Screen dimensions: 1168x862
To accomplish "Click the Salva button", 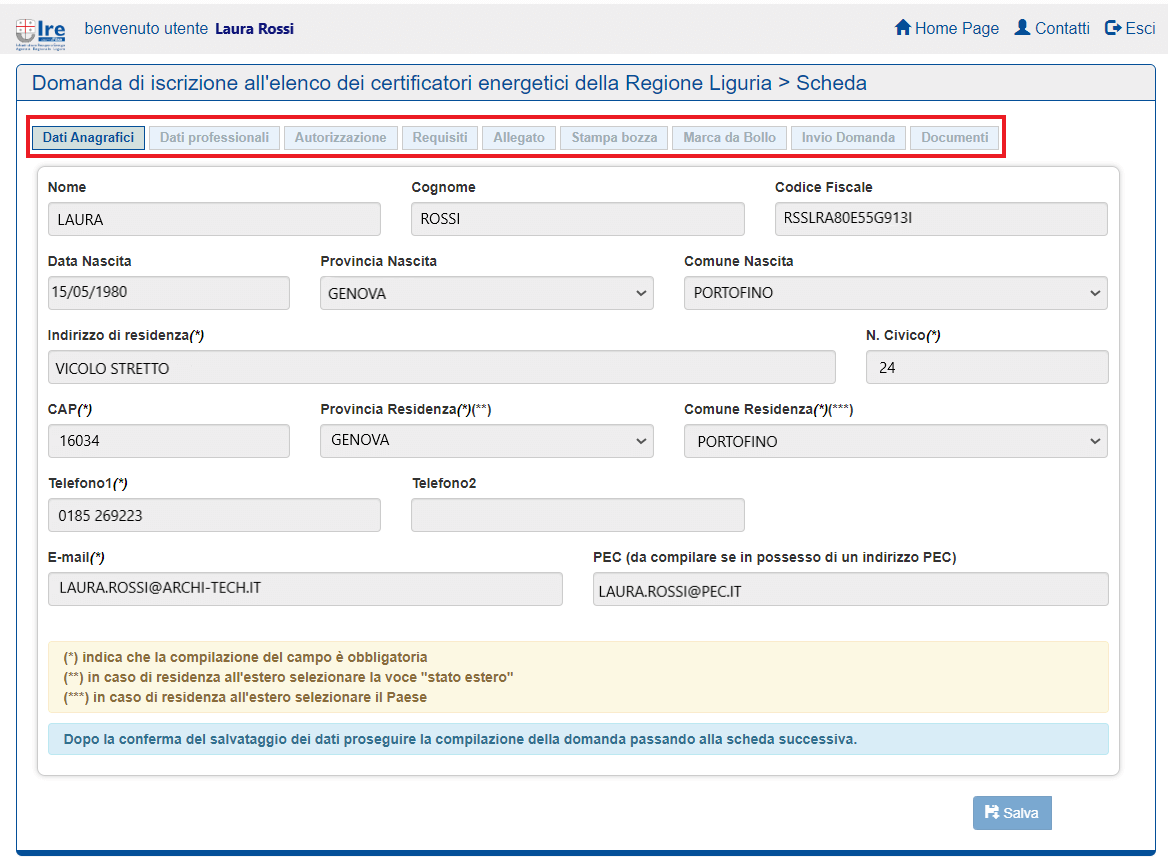I will [x=1012, y=812].
